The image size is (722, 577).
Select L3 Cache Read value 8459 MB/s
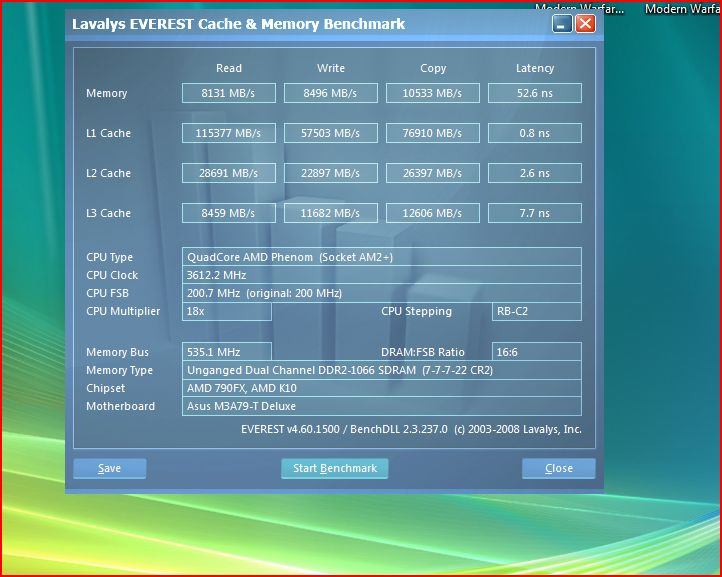(229, 213)
